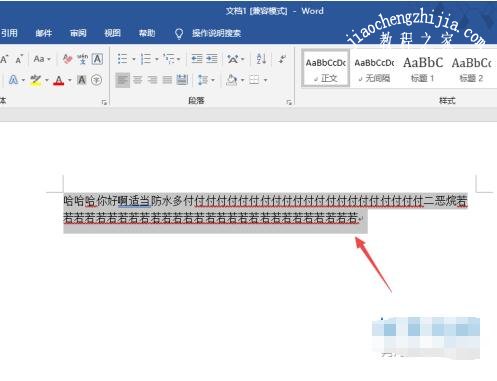Switch to the 视图 tab

pyautogui.click(x=112, y=33)
